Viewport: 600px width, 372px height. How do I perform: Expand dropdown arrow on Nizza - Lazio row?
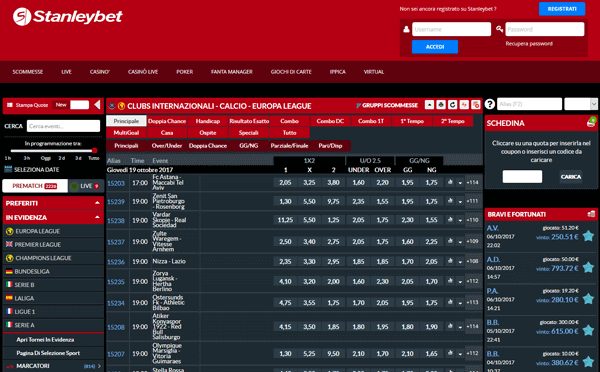point(460,262)
